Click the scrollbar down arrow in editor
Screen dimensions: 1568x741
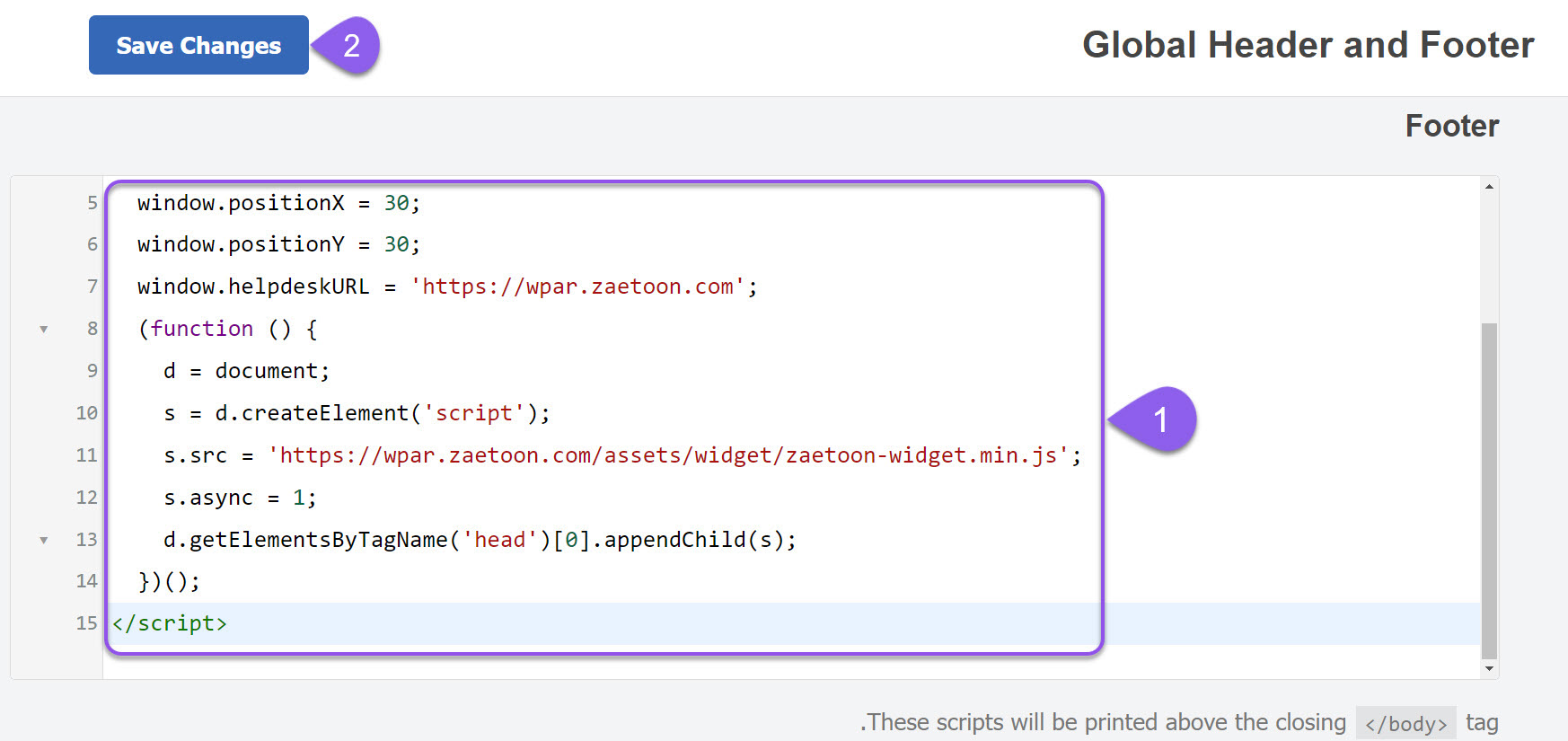(x=1489, y=668)
